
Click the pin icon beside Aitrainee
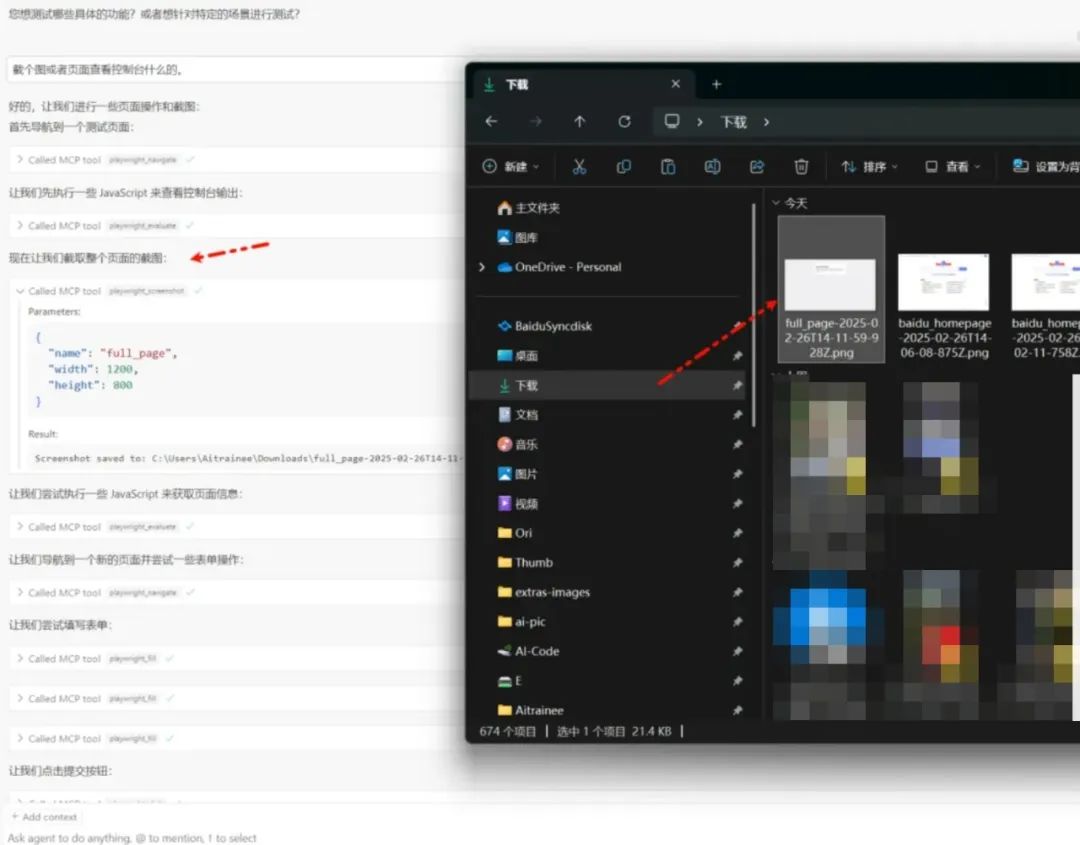737,710
